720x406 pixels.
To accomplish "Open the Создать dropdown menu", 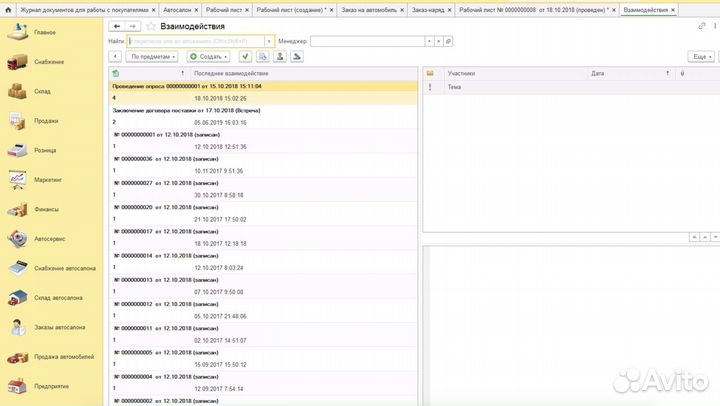I will [x=210, y=57].
